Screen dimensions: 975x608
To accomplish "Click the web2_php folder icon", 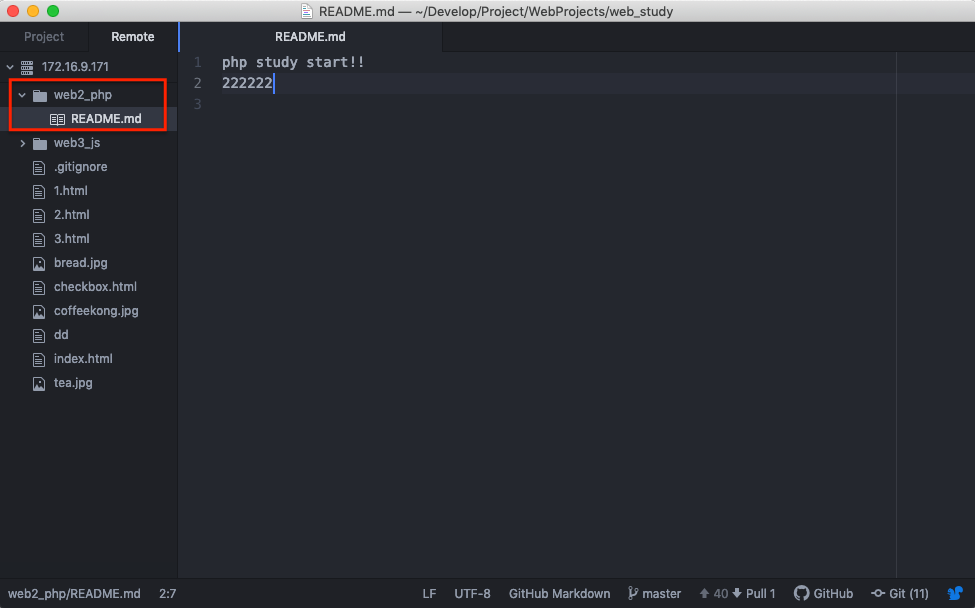I will click(40, 95).
